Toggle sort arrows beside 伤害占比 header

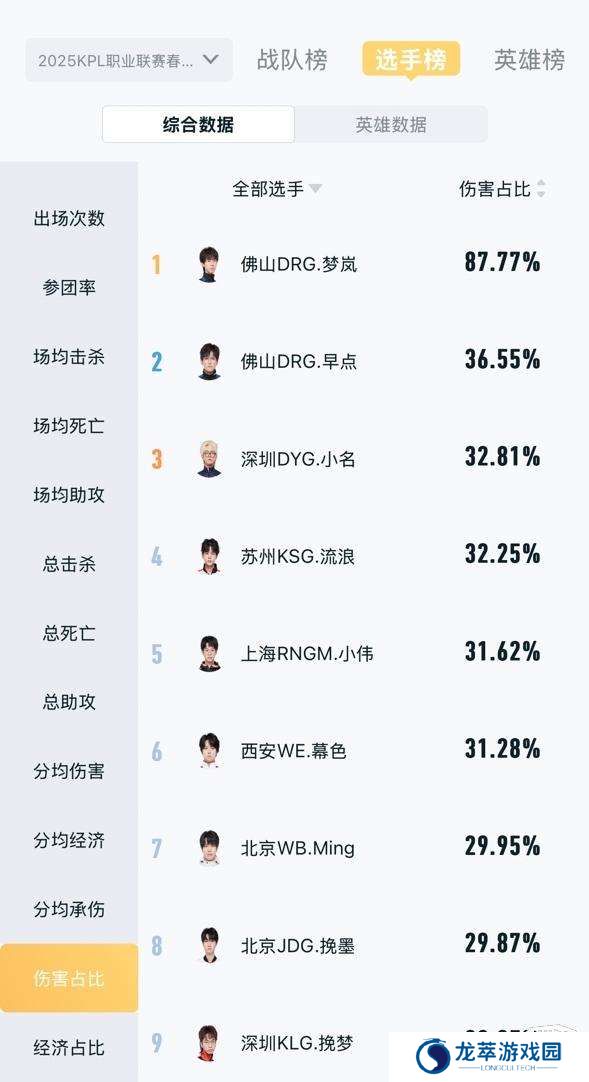click(x=541, y=189)
